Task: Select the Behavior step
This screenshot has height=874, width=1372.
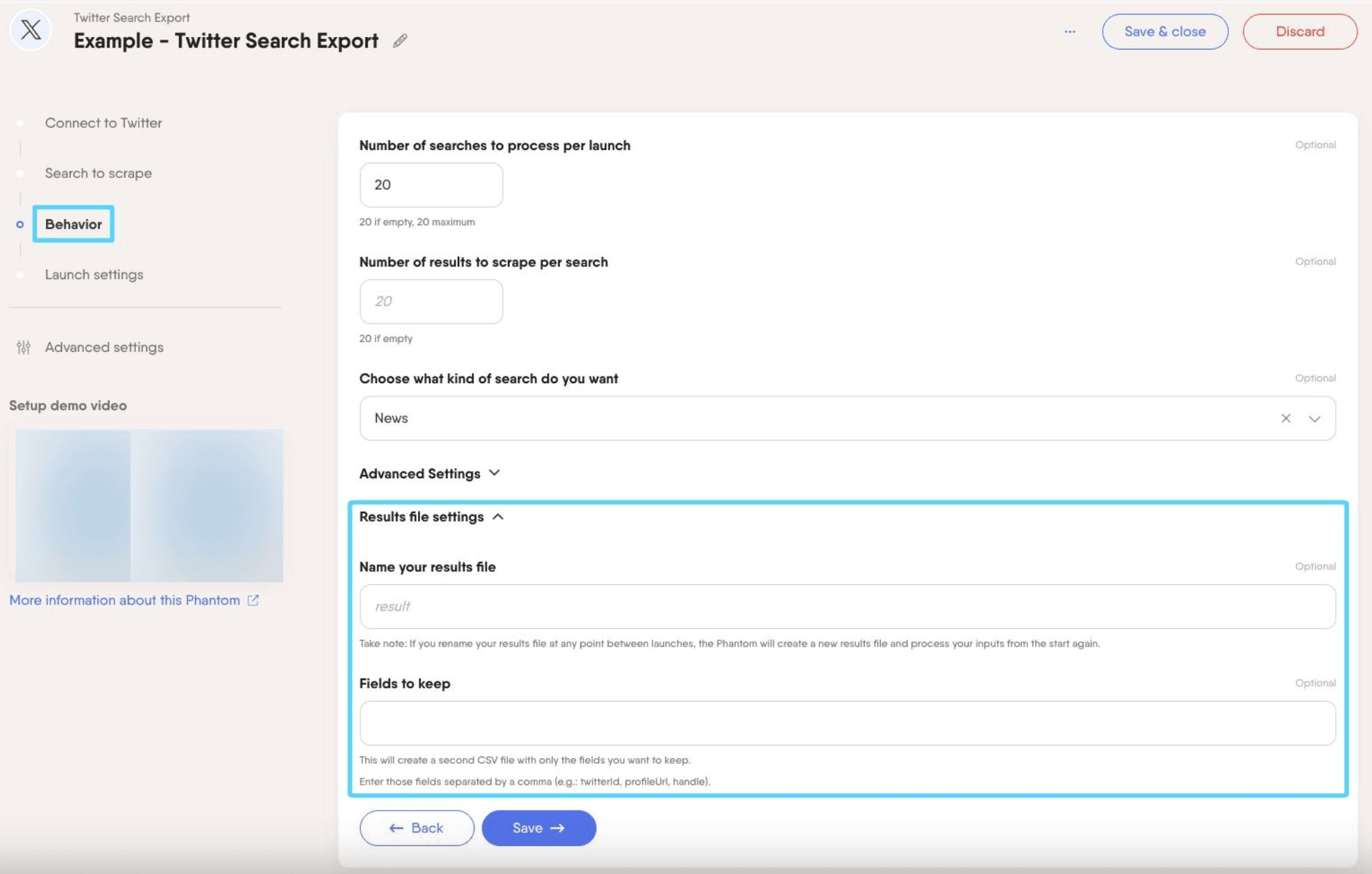Action: pyautogui.click(x=73, y=224)
